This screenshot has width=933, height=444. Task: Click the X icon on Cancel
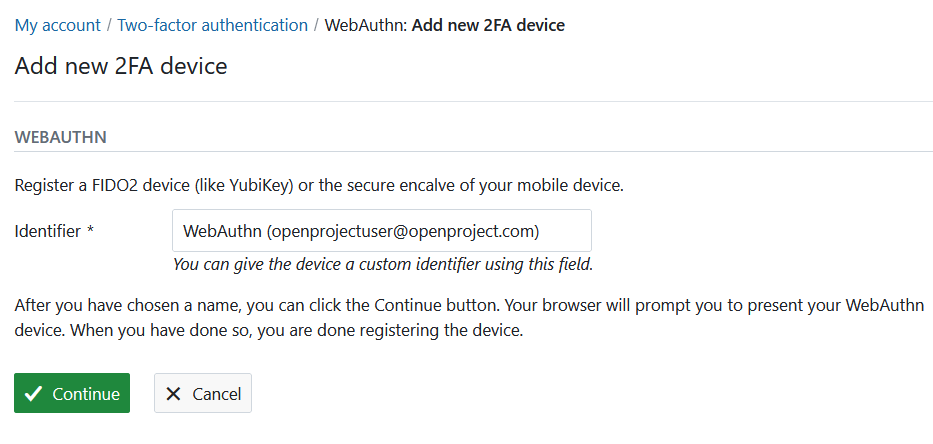pyautogui.click(x=173, y=394)
